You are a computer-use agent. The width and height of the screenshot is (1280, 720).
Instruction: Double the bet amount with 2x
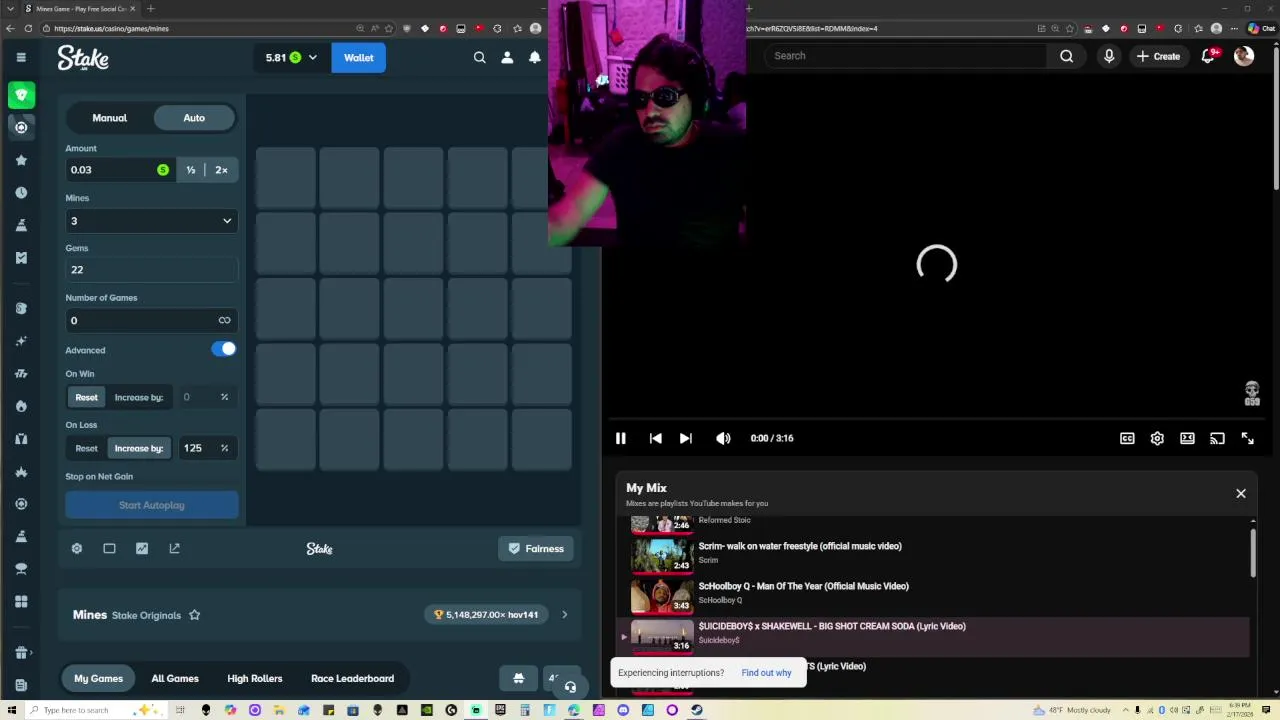coord(221,170)
